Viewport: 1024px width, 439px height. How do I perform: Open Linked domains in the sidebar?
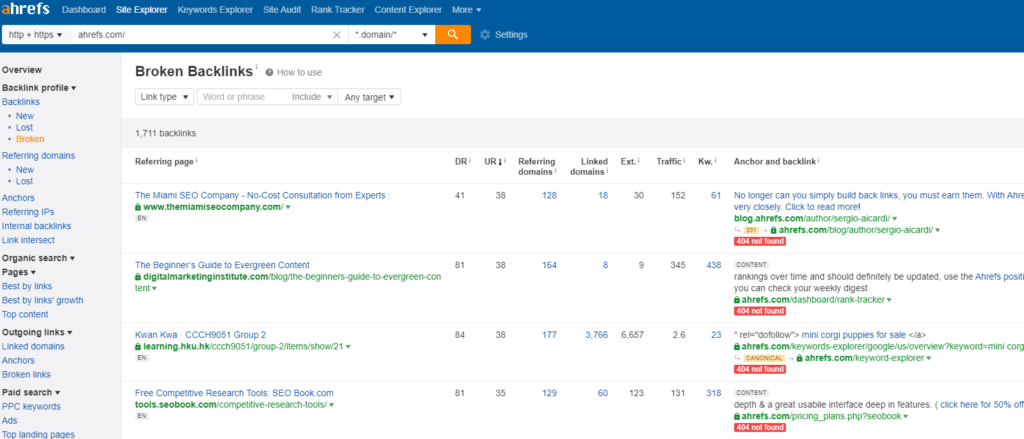[x=33, y=346]
